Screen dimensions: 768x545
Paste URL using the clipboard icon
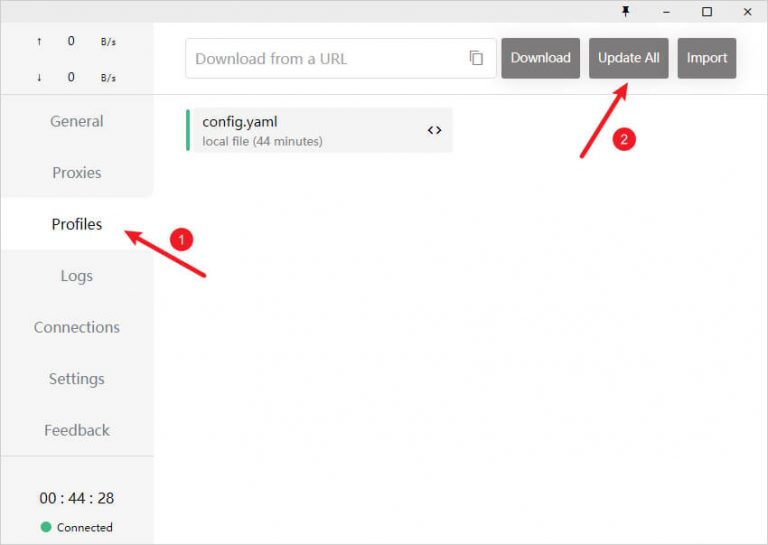coord(476,58)
